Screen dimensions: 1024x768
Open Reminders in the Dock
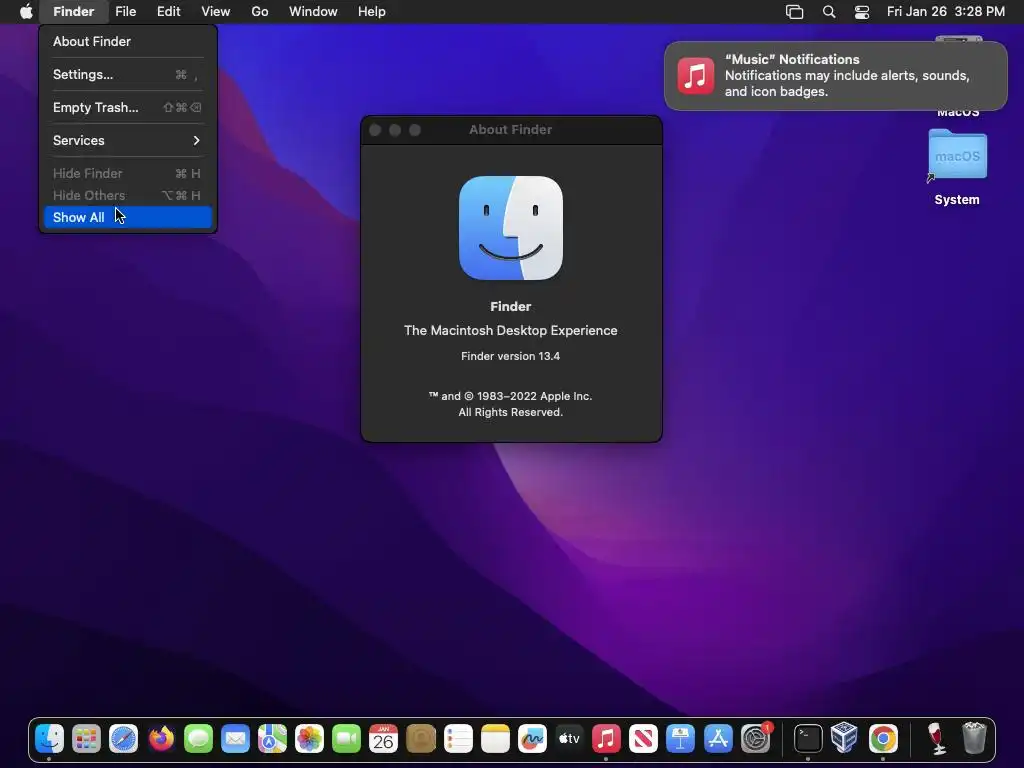click(458, 739)
